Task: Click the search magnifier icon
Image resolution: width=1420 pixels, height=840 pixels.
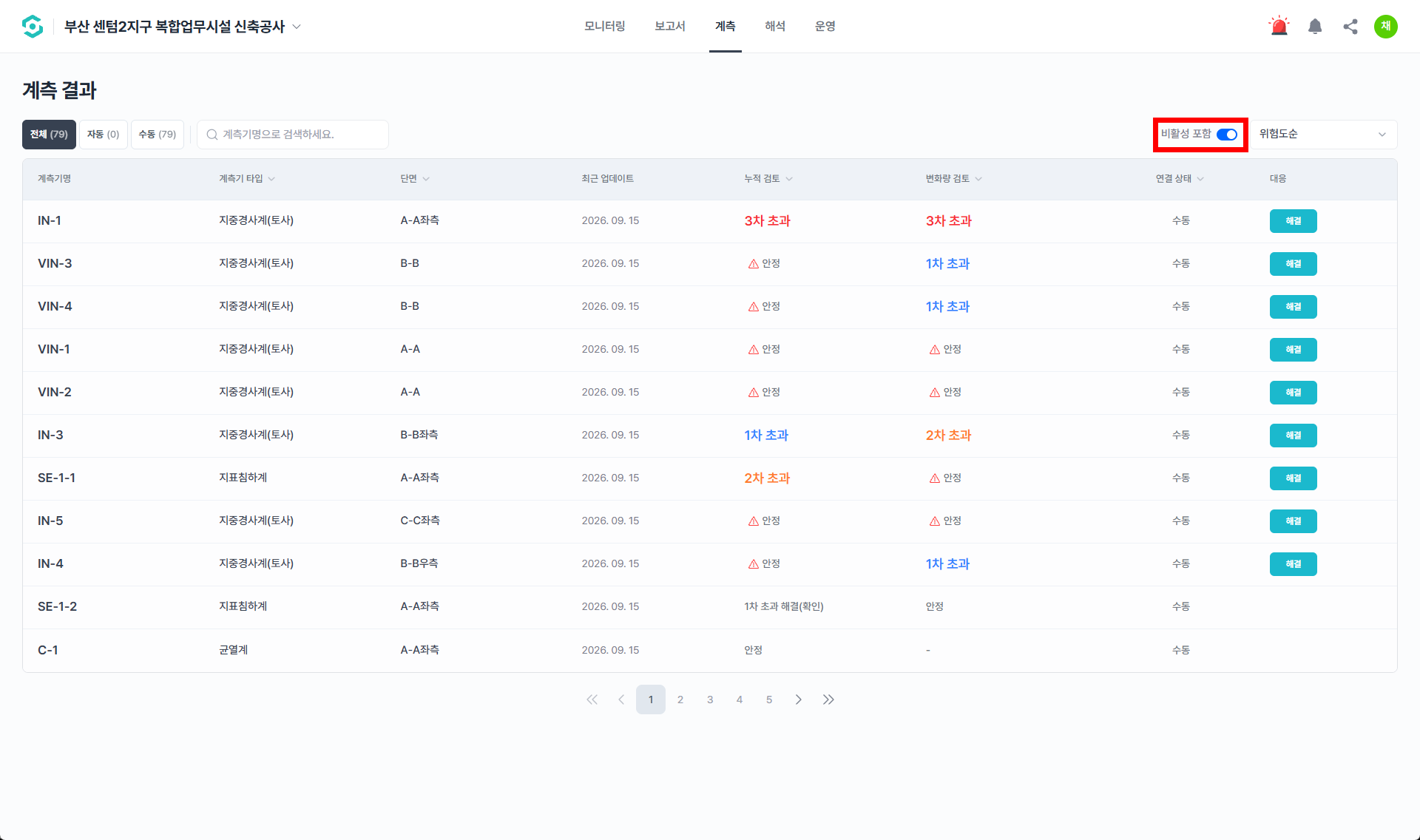Action: tap(212, 135)
